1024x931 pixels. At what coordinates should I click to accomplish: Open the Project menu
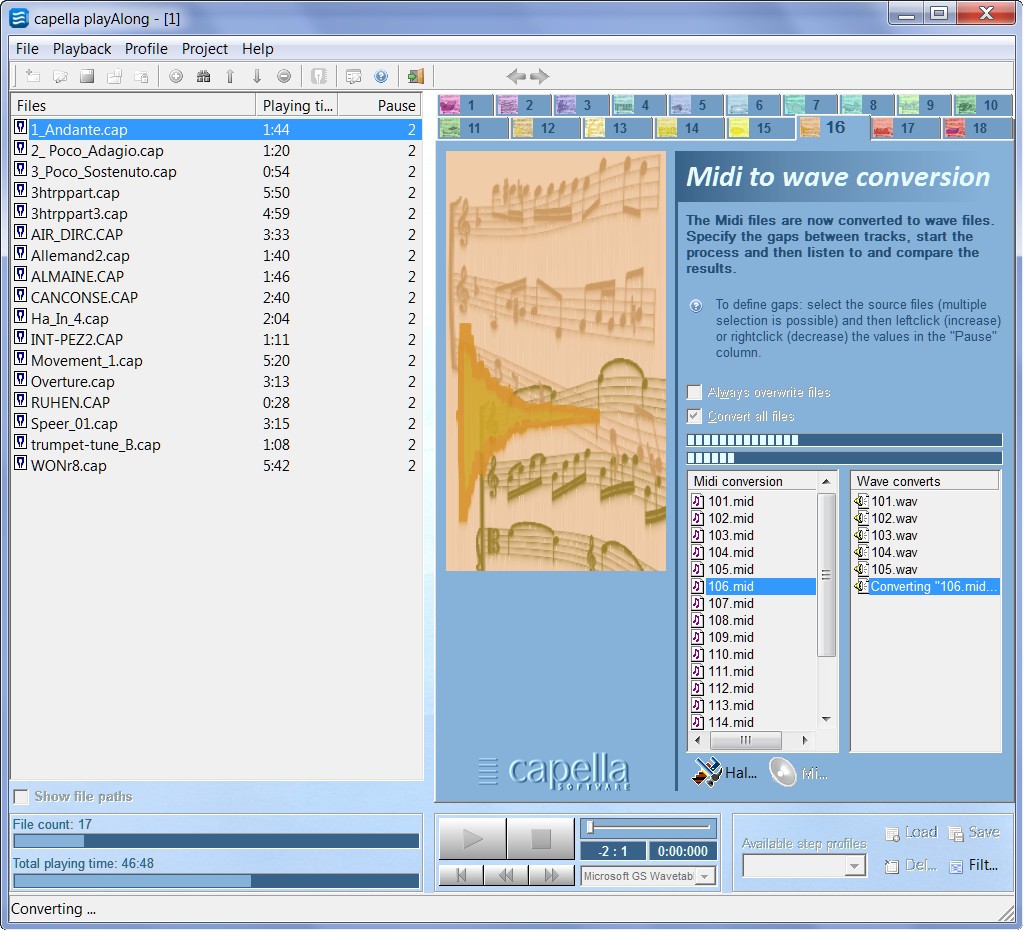(204, 49)
